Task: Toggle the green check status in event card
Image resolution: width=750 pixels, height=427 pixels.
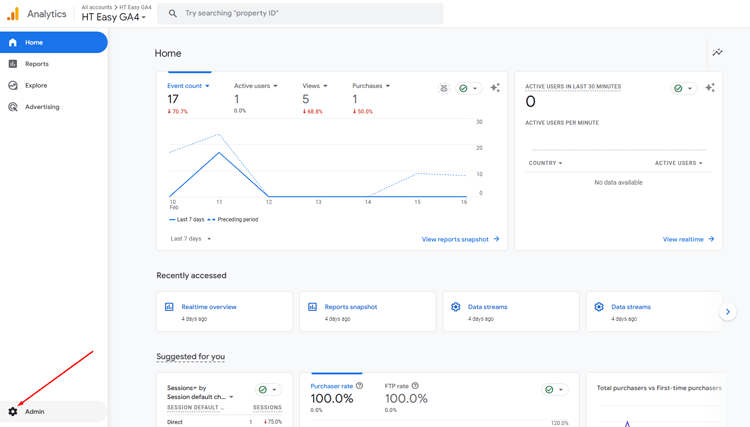Action: pos(468,88)
